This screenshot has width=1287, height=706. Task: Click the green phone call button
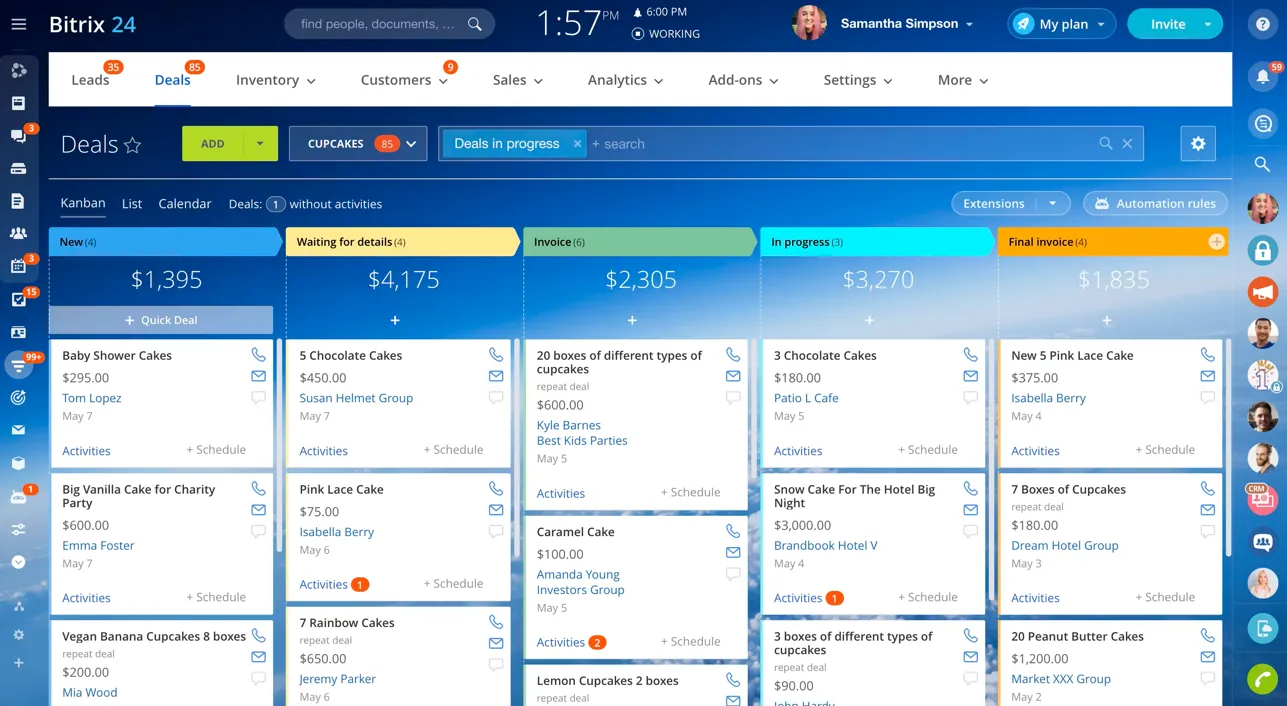[x=1262, y=679]
